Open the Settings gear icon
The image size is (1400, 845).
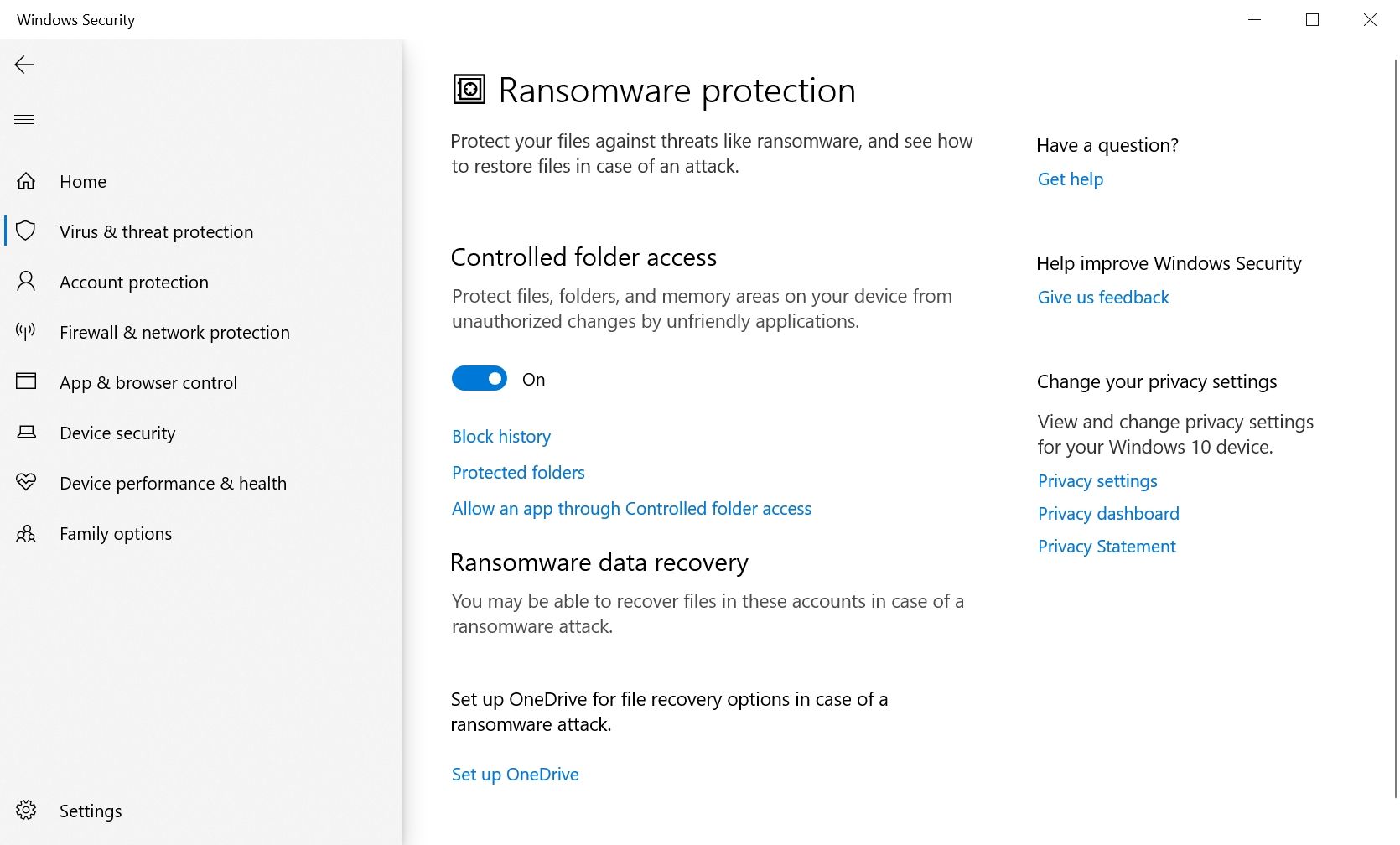(26, 811)
